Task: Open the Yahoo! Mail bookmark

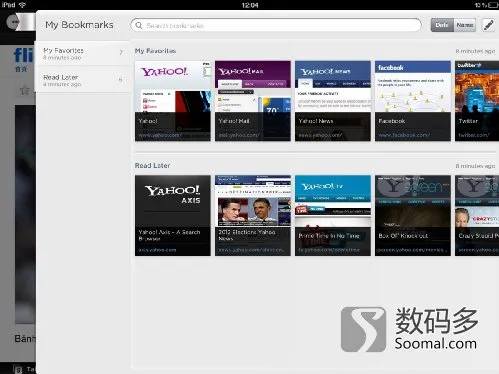Action: (x=253, y=101)
